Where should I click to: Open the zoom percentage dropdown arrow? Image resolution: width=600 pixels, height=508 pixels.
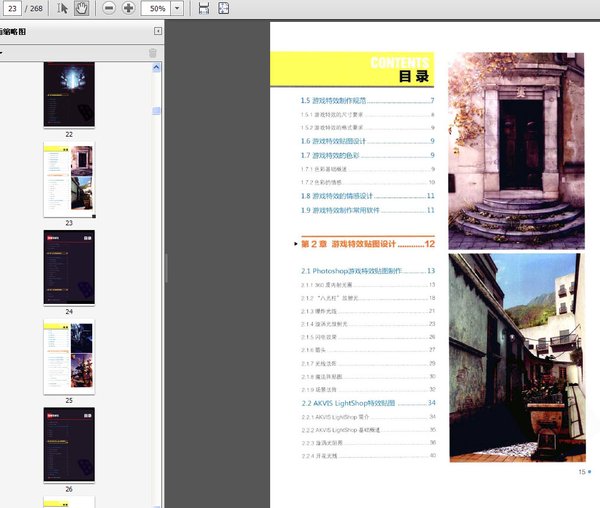click(x=177, y=8)
